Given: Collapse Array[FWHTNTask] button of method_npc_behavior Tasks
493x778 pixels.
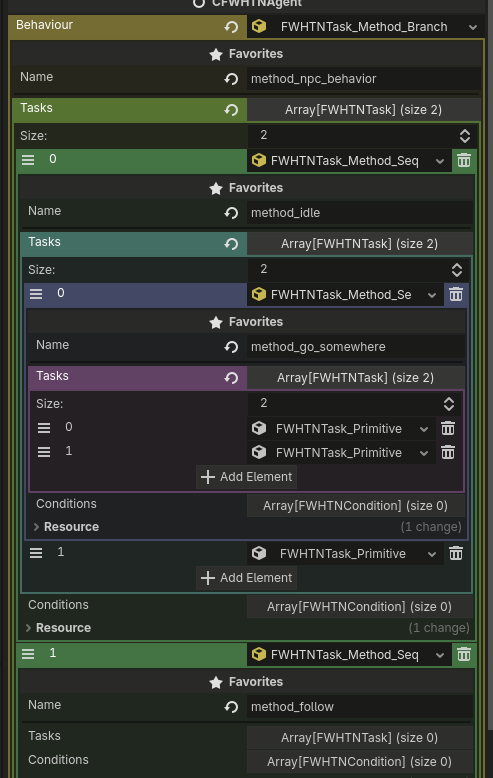Looking at the screenshot, I should [x=363, y=110].
